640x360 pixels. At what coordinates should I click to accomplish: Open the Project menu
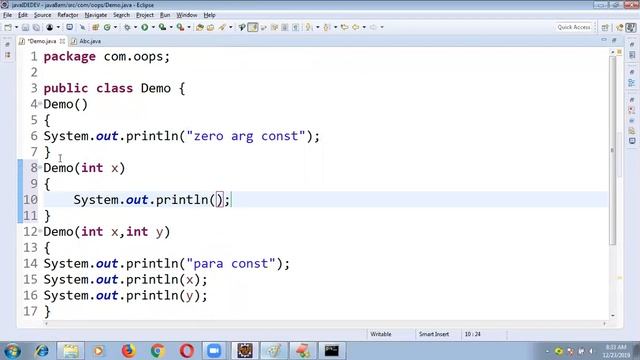point(145,15)
